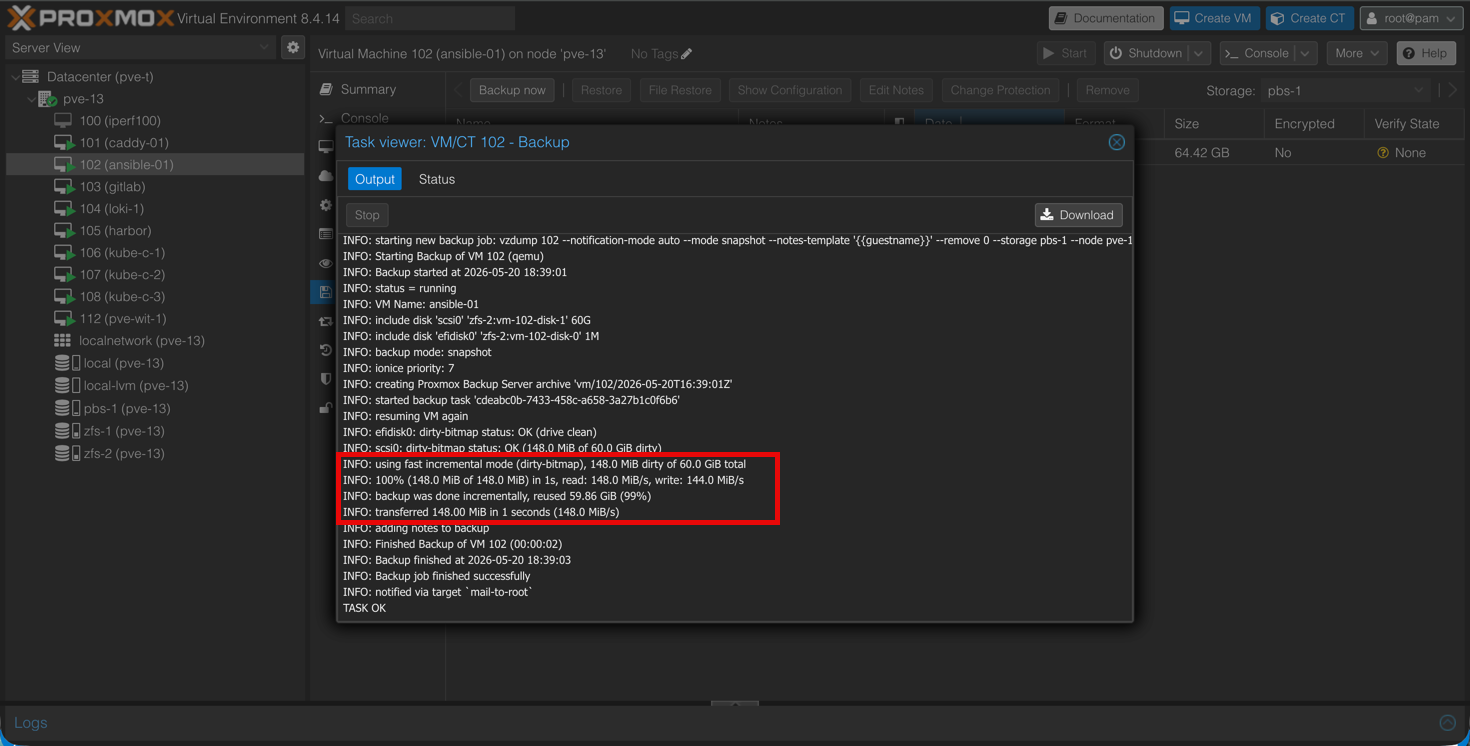Open the Hardware section monitor icon
Screen dimensions: 1470x746
(x=326, y=147)
